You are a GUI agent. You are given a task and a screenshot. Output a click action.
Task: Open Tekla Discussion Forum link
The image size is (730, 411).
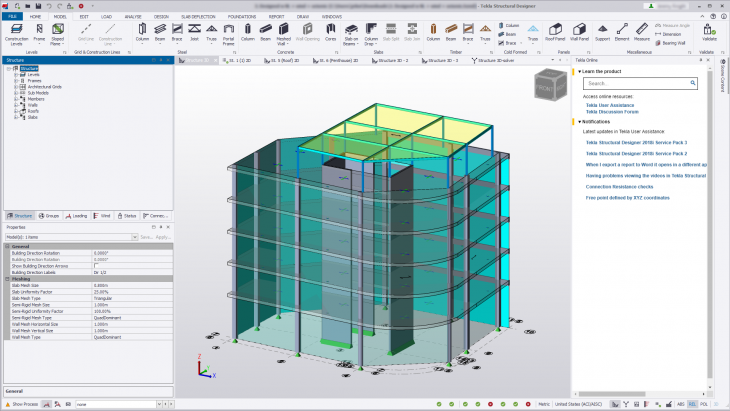click(612, 112)
